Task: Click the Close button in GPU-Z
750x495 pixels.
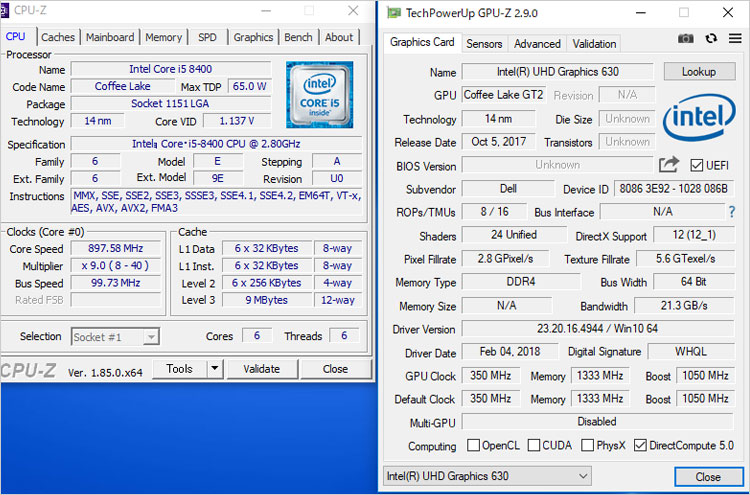Action: [x=708, y=477]
